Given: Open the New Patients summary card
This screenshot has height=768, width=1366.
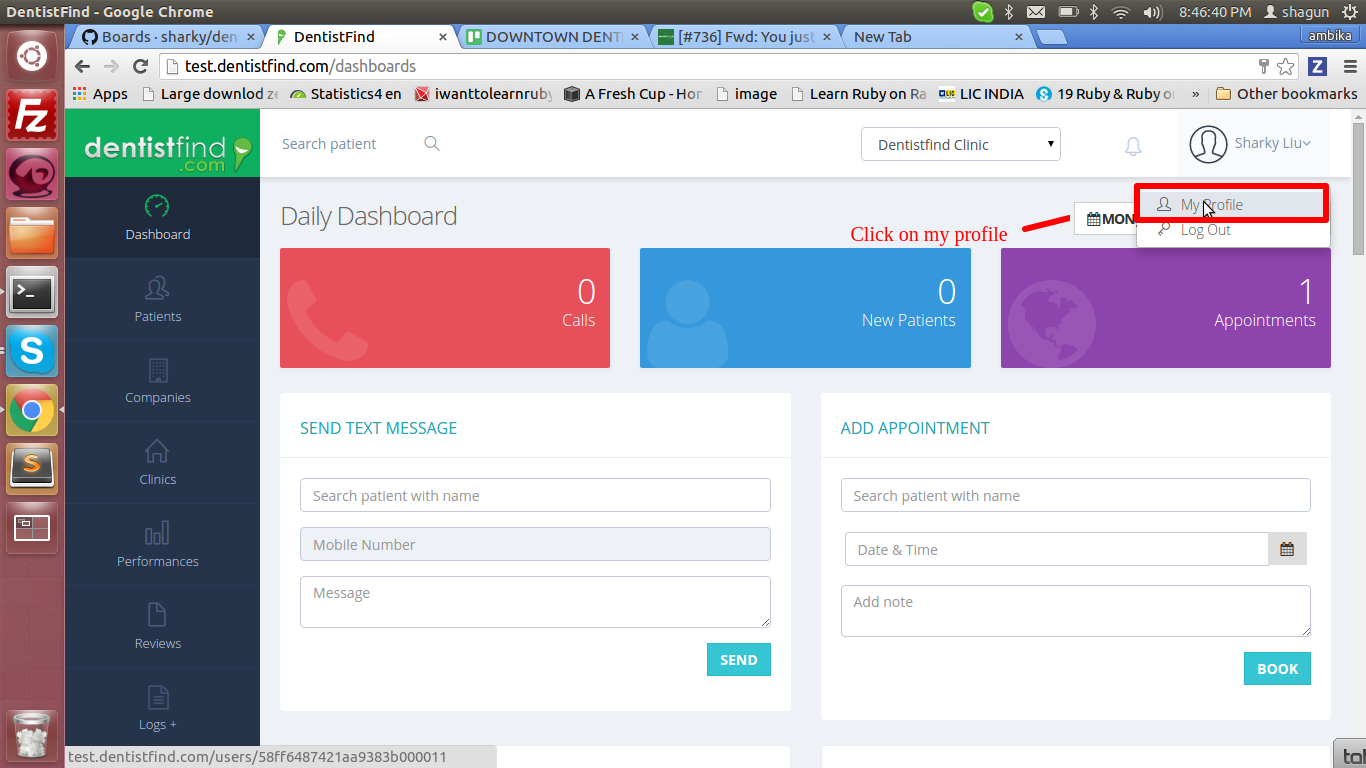Looking at the screenshot, I should pos(805,308).
